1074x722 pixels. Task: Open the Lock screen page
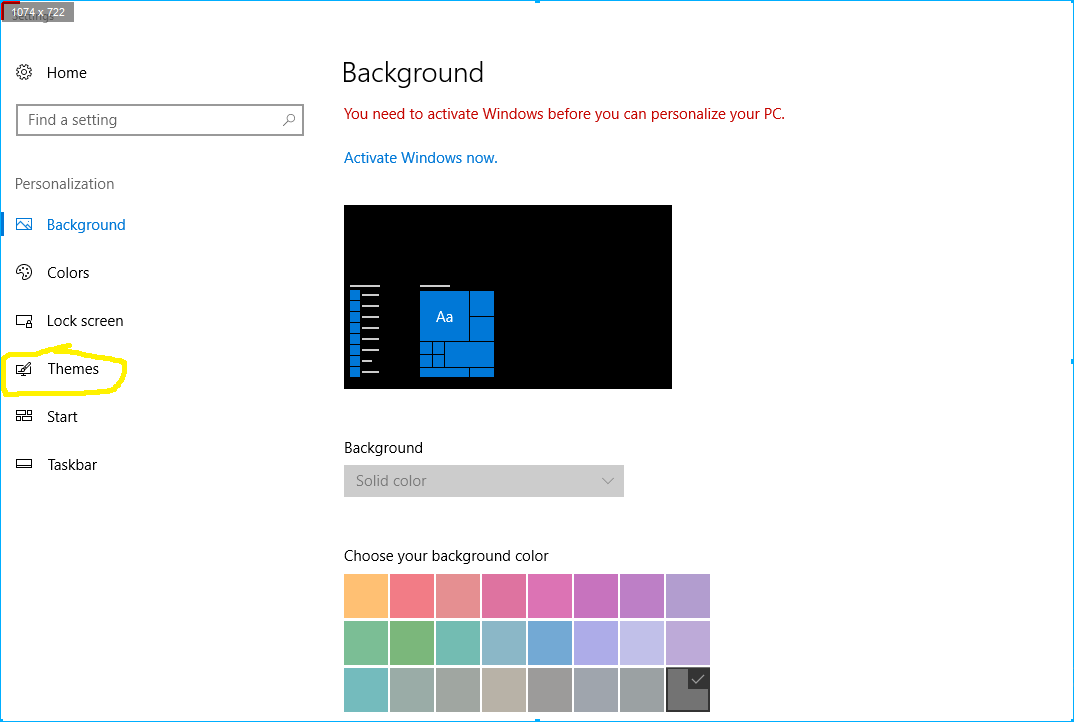[85, 321]
